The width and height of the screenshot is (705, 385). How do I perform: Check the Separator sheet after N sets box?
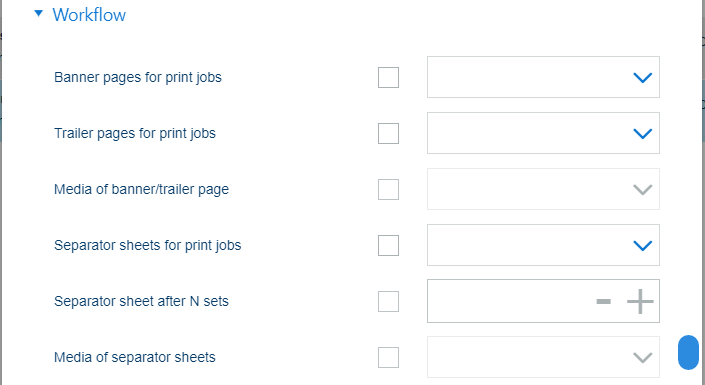click(x=388, y=301)
